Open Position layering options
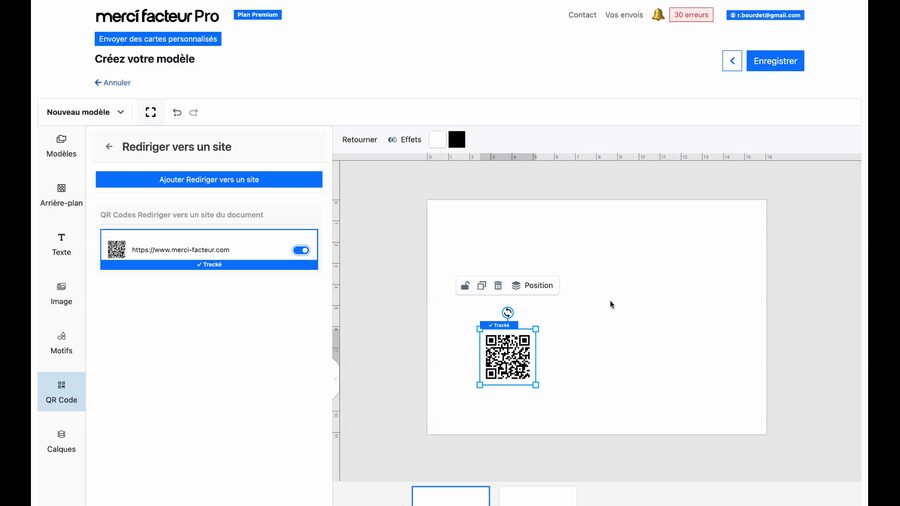Viewport: 900px width, 506px height. 532,285
